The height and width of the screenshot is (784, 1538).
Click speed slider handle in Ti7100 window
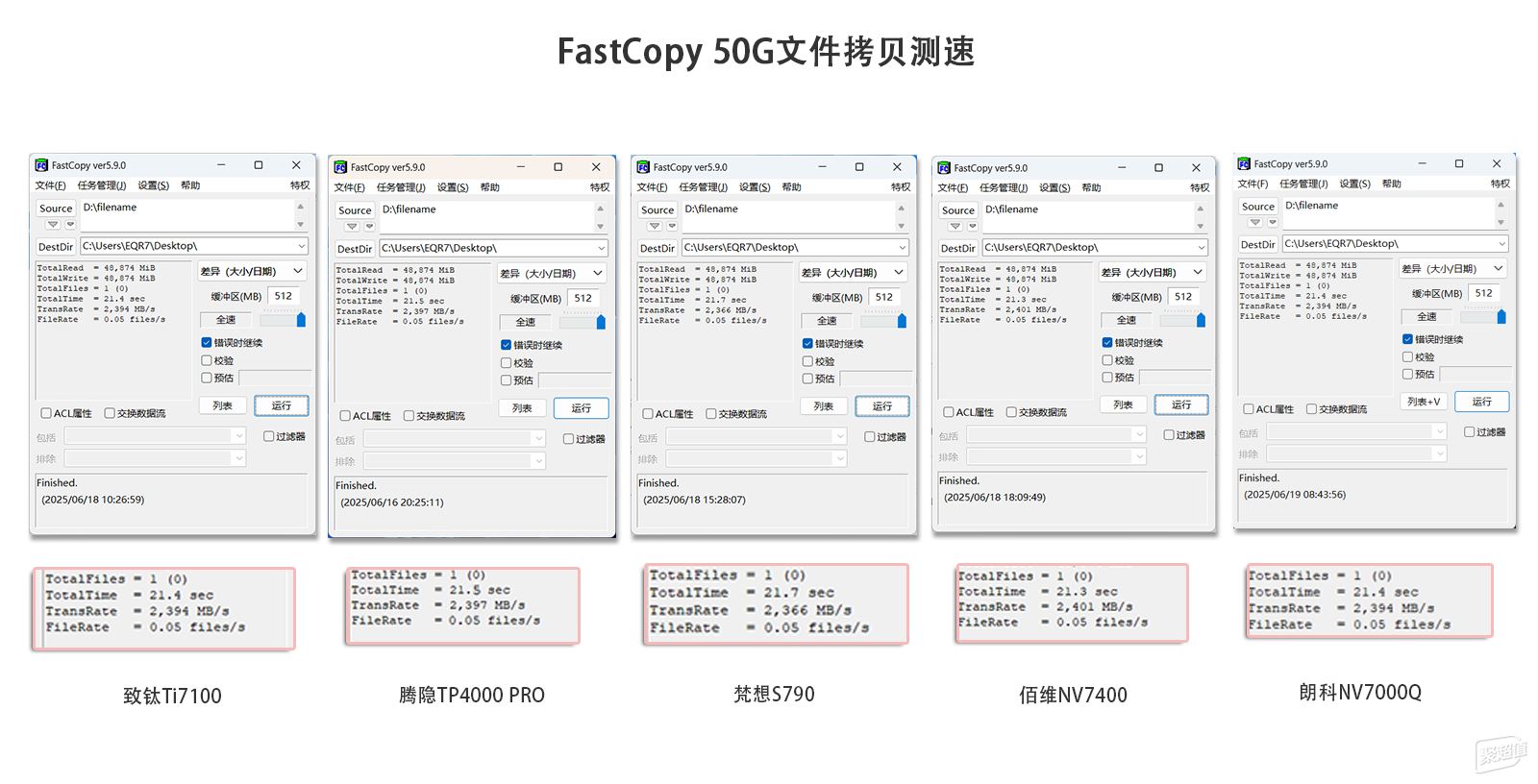click(x=301, y=320)
